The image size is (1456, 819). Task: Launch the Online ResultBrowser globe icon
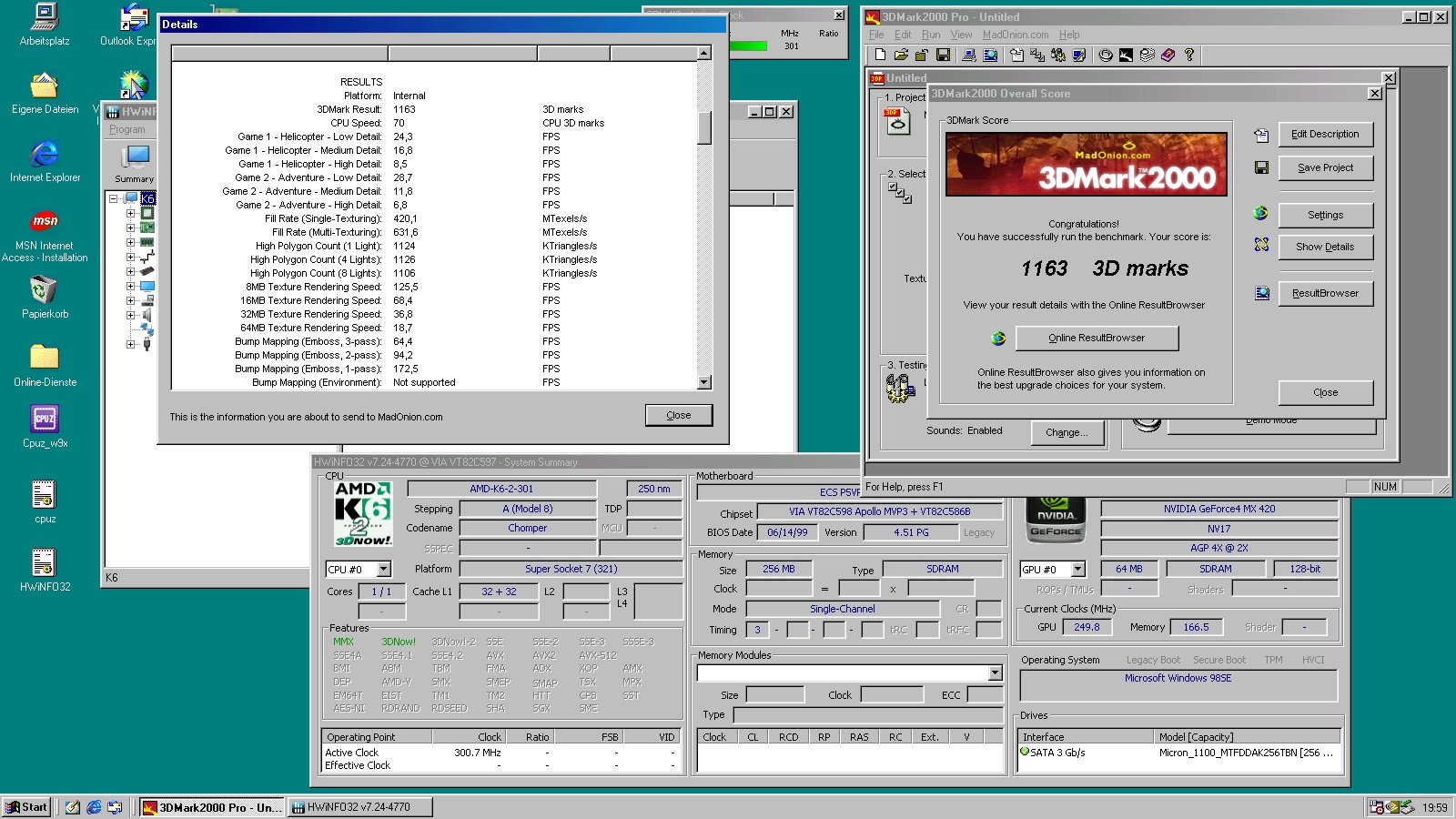click(x=999, y=338)
